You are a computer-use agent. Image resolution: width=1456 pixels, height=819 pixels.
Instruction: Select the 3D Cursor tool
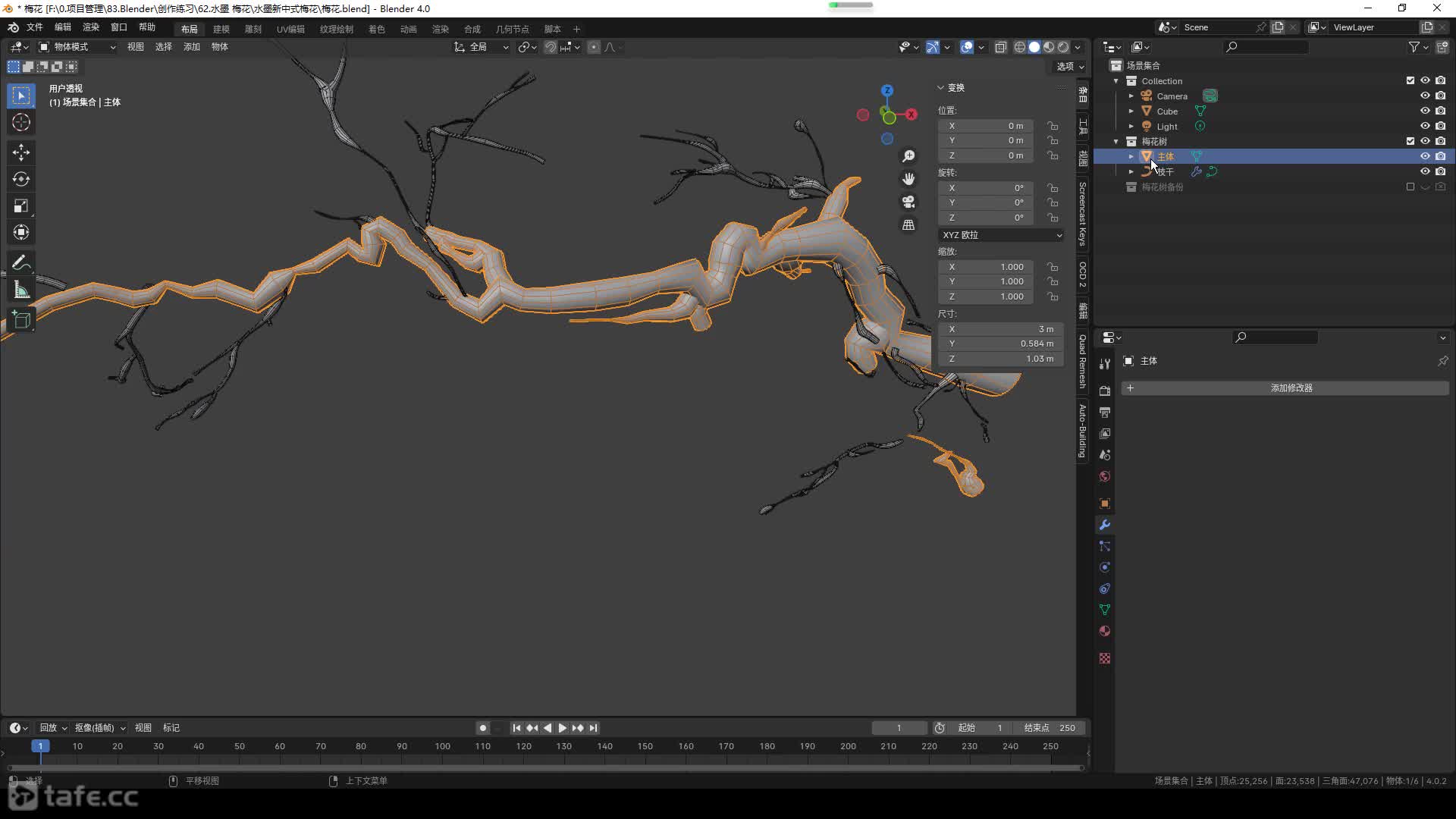pyautogui.click(x=21, y=122)
